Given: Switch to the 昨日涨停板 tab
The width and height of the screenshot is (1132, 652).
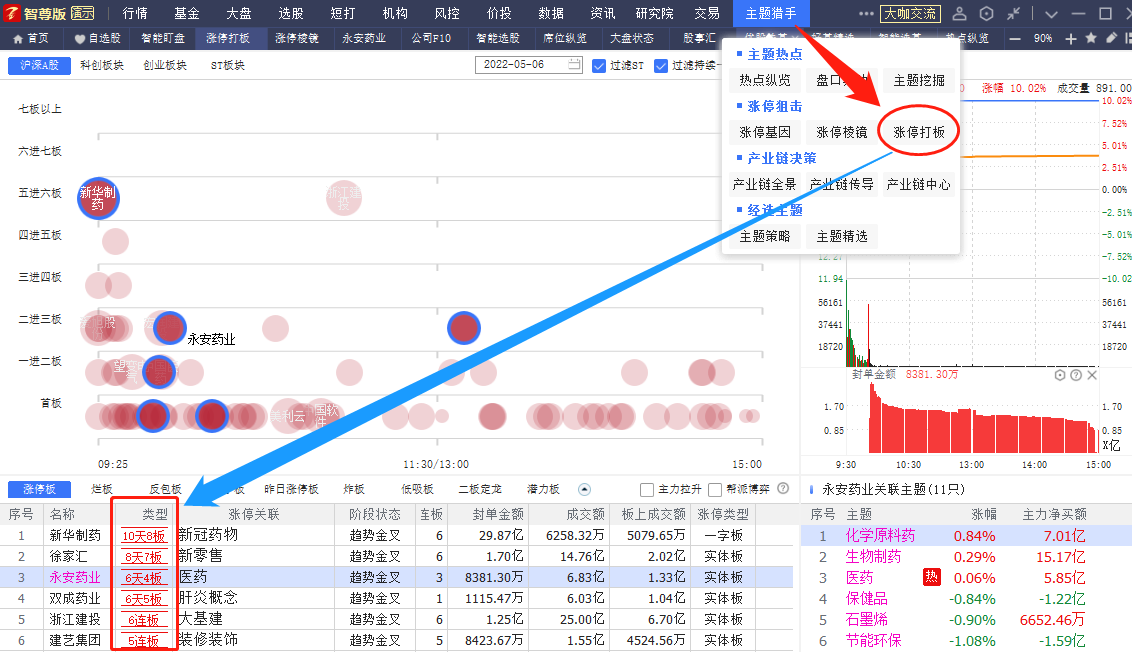Looking at the screenshot, I should click(291, 489).
